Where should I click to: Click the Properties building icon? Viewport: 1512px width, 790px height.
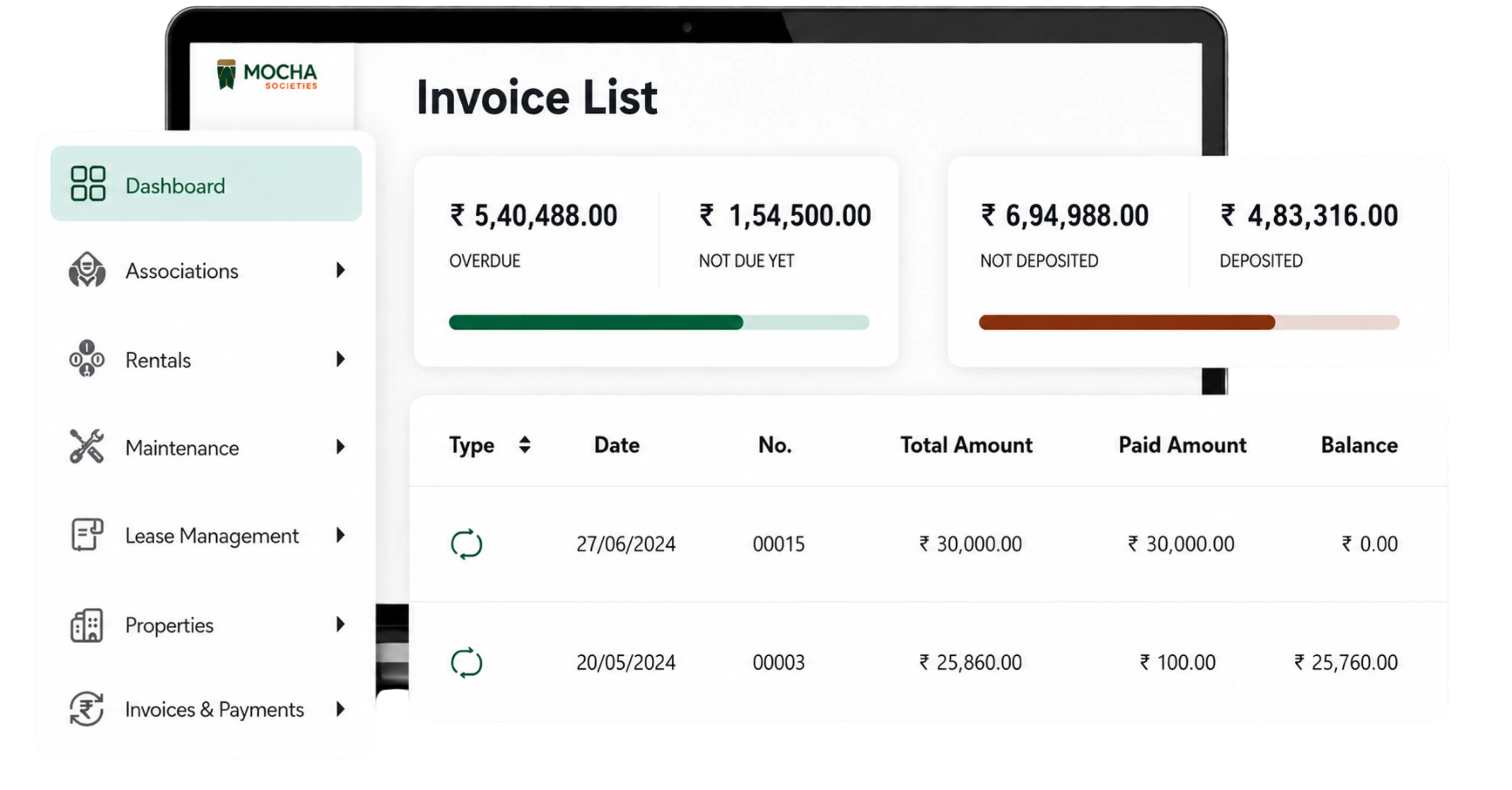[87, 625]
